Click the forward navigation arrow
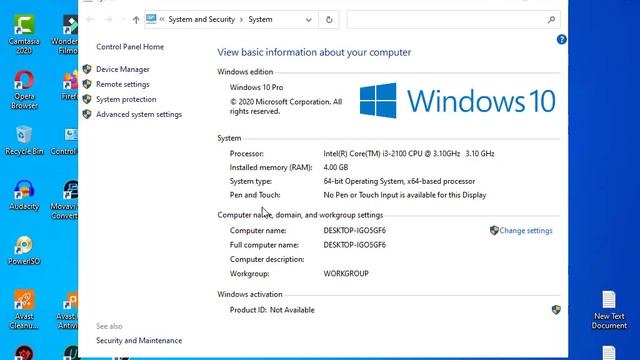This screenshot has height=360, width=640. (x=109, y=20)
